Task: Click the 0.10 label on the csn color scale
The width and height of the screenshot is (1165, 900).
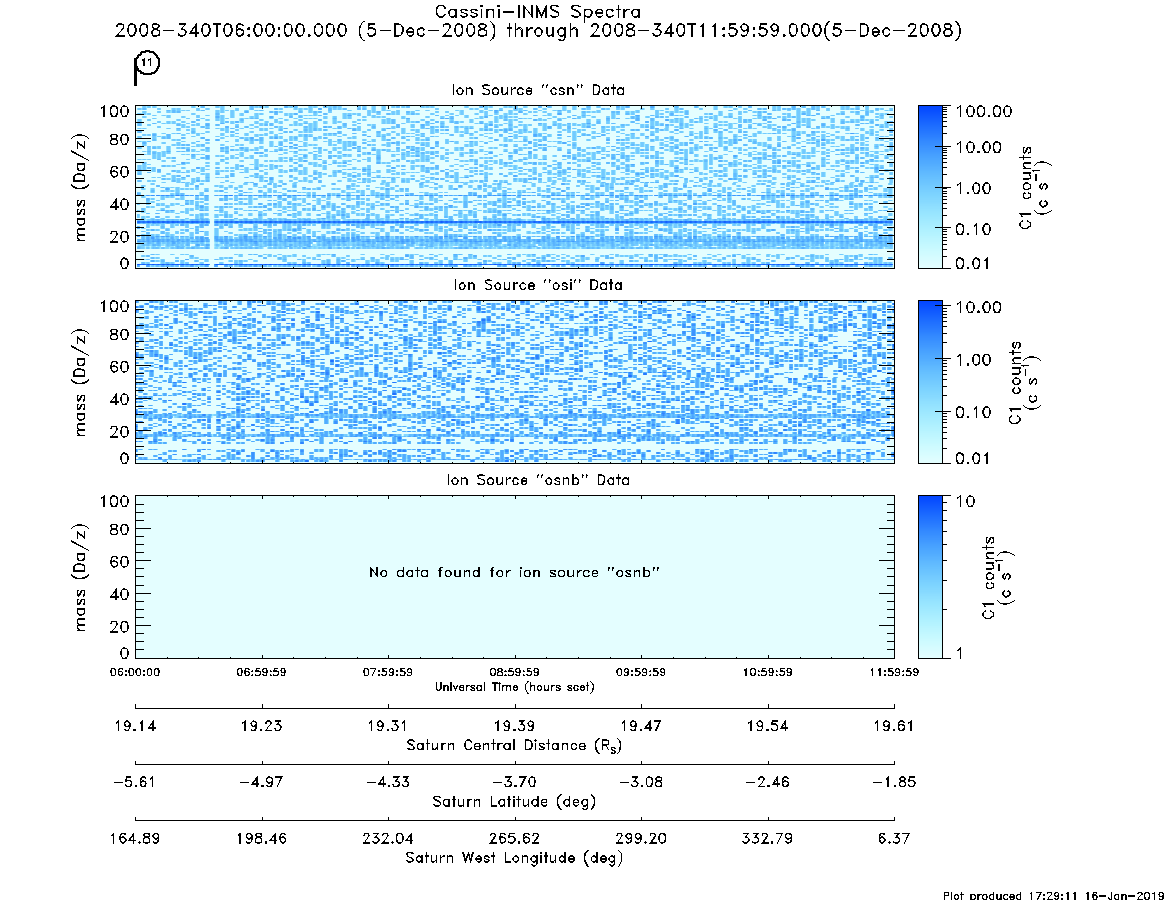Action: [x=973, y=229]
